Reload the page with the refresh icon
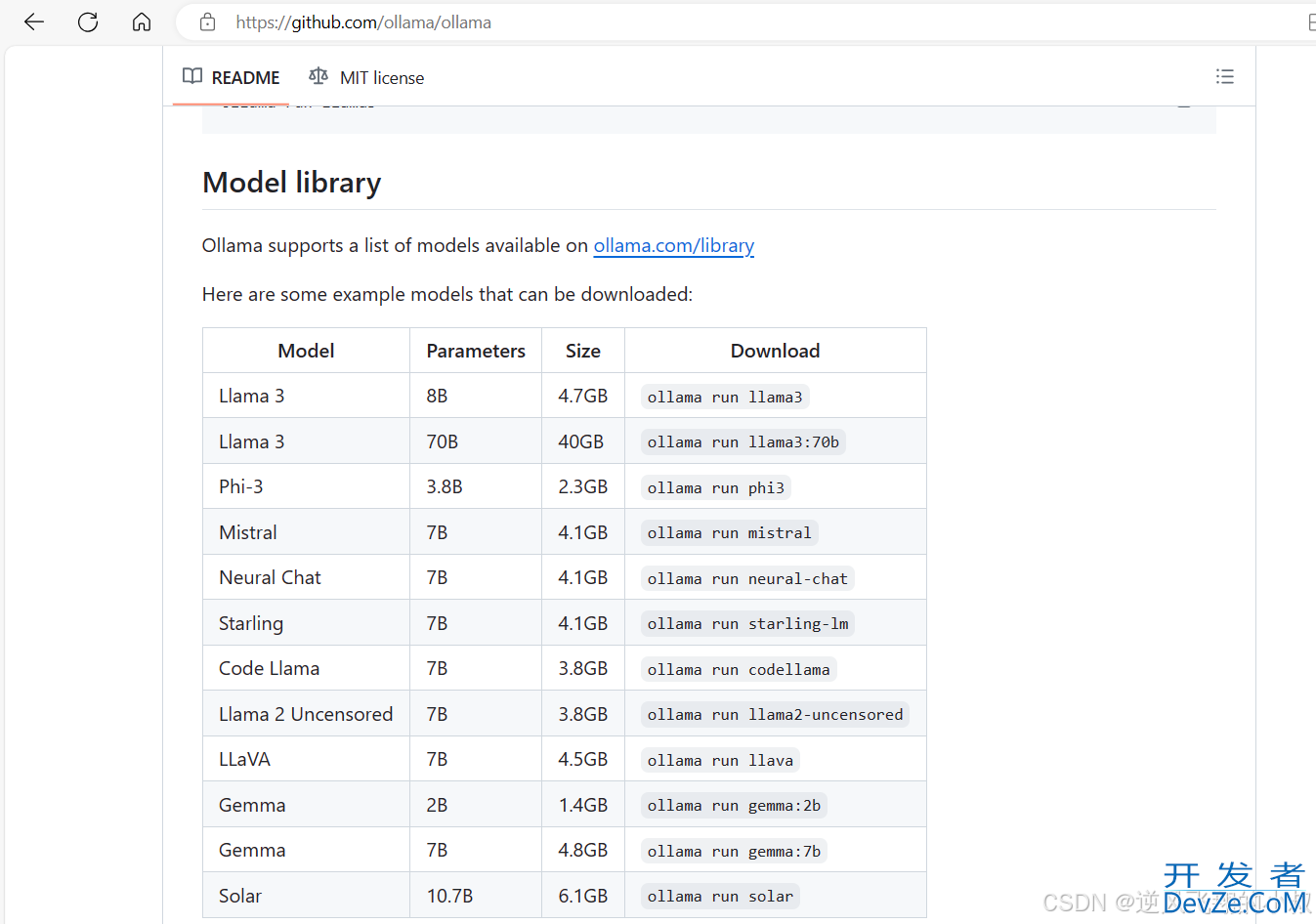Image resolution: width=1316 pixels, height=924 pixels. tap(88, 22)
